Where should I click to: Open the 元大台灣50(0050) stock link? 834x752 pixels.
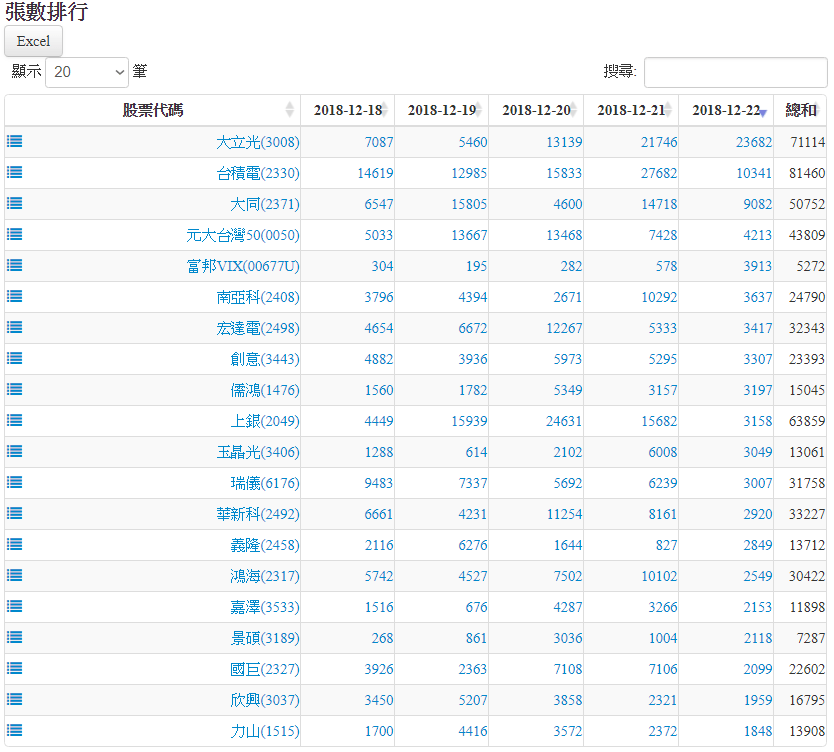tap(242, 236)
